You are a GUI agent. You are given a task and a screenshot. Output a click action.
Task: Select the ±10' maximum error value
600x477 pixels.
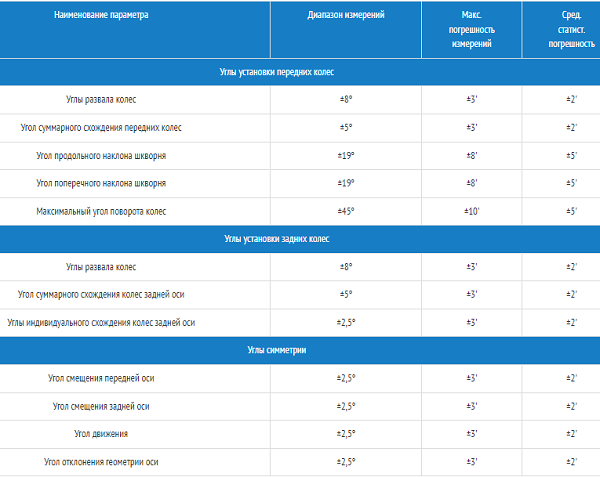pyautogui.click(x=472, y=212)
